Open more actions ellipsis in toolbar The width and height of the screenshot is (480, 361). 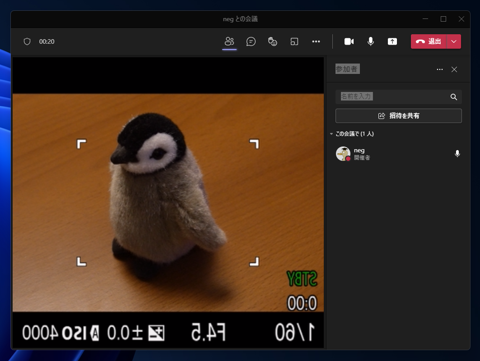tap(316, 42)
